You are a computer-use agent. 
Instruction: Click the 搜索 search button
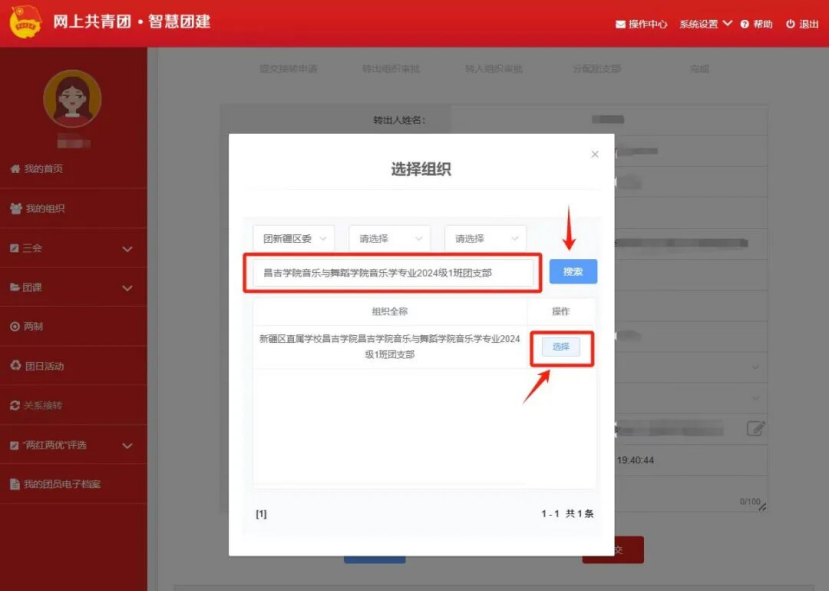[x=573, y=272]
